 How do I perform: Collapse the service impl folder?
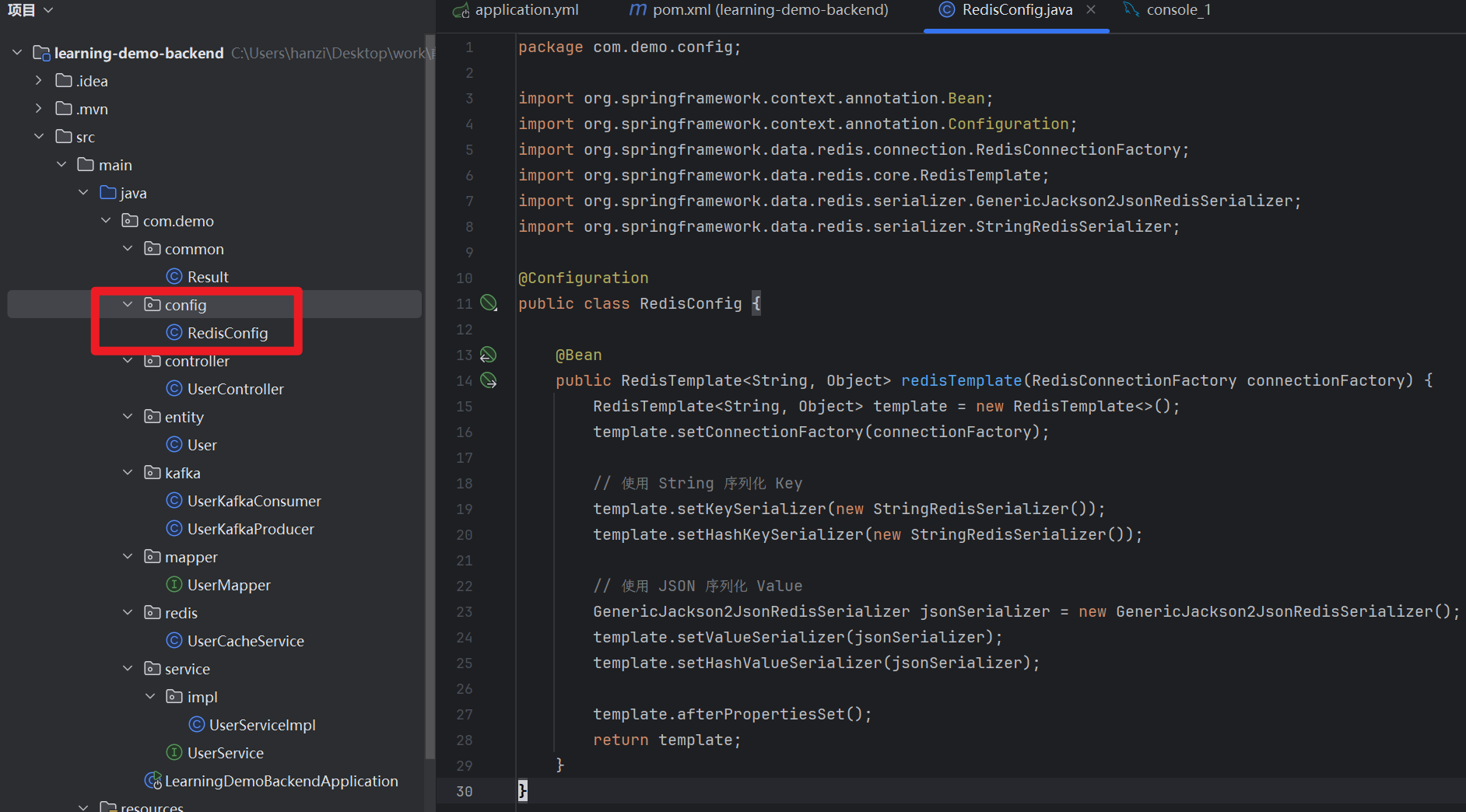(150, 697)
